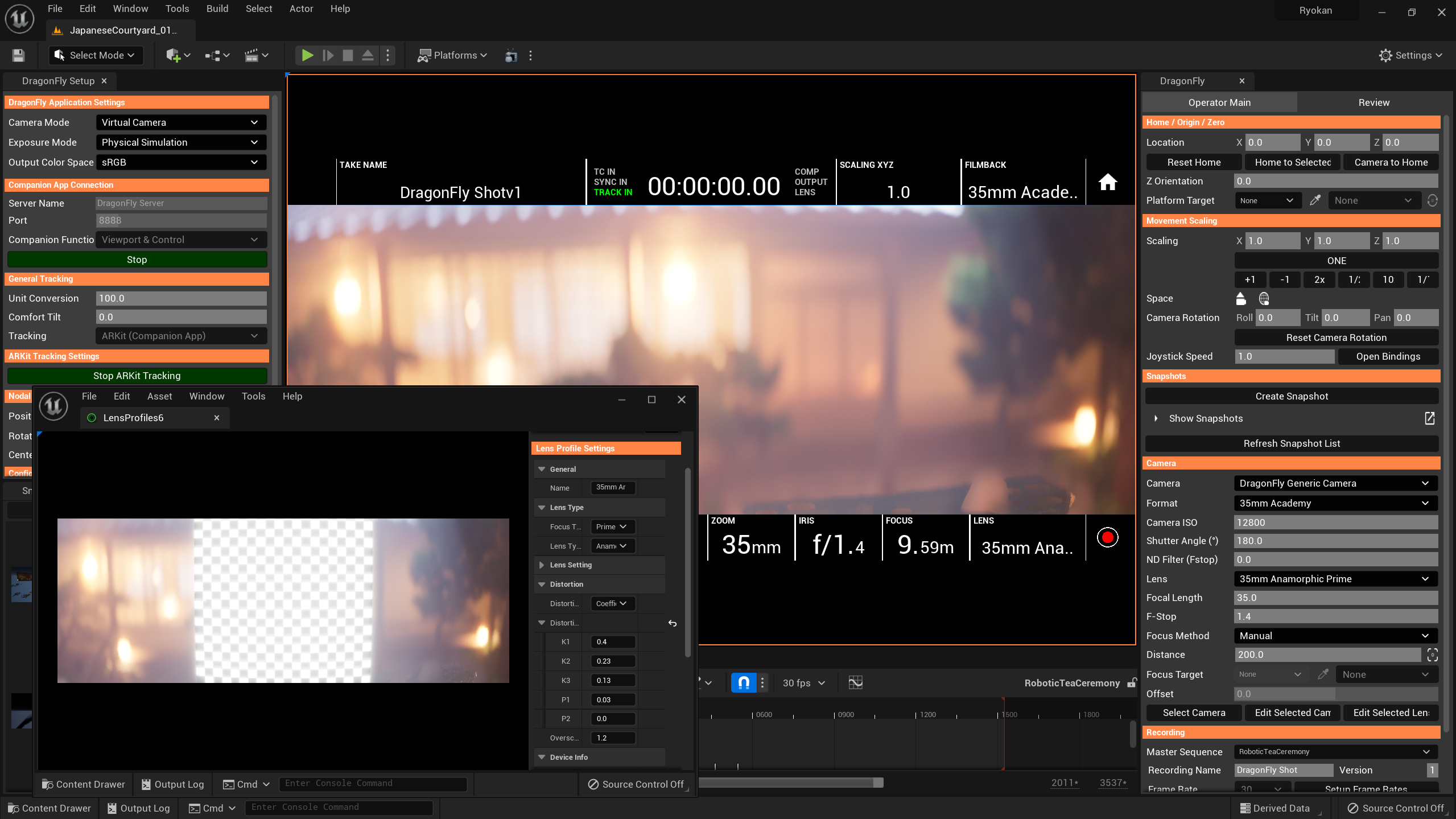
Task: Click the Offset slider field
Action: (x=1336, y=694)
